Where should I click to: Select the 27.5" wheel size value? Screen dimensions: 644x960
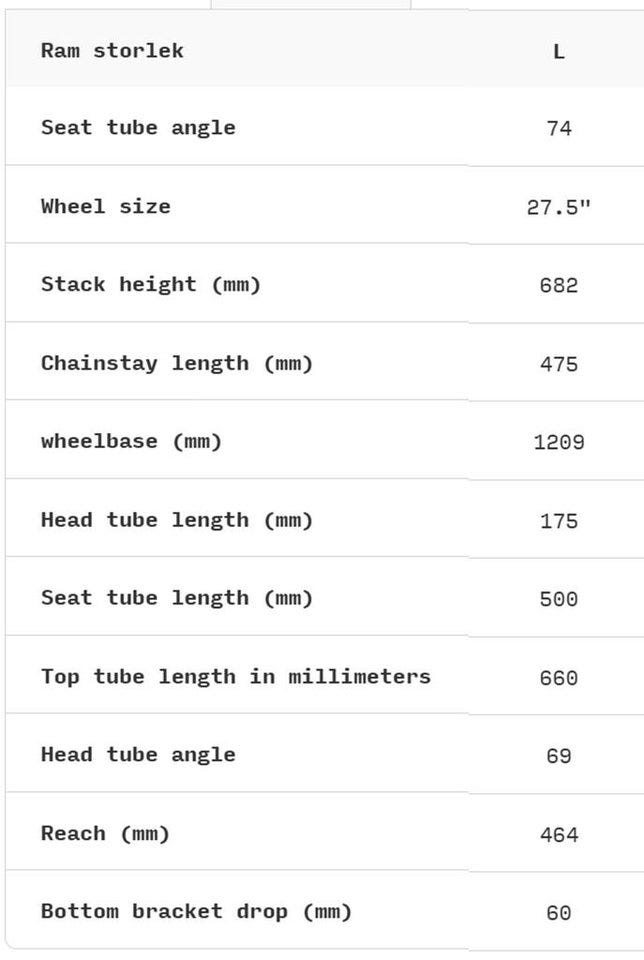[x=558, y=208]
